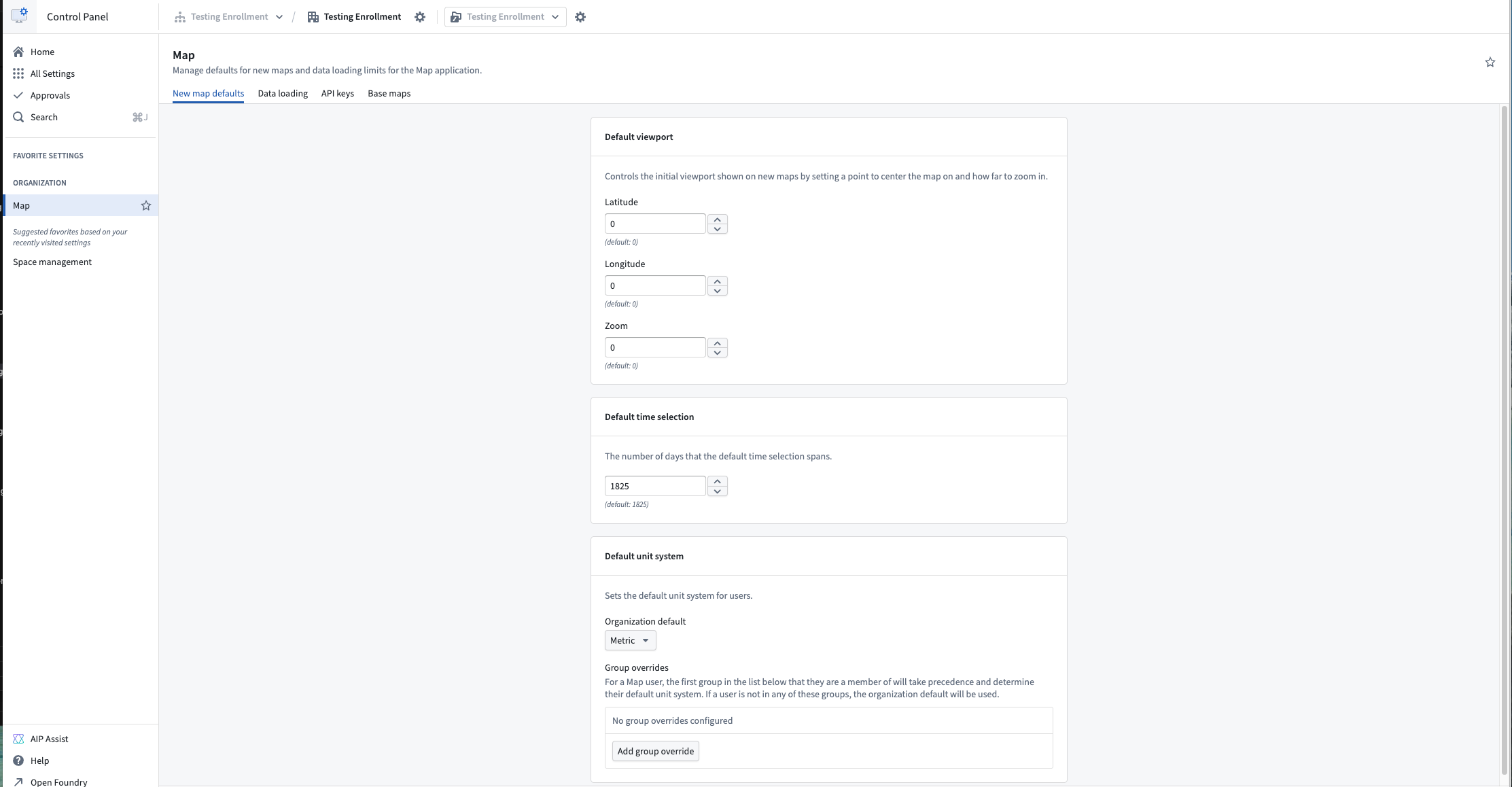
Task: Open Help in the sidebar
Action: click(39, 760)
